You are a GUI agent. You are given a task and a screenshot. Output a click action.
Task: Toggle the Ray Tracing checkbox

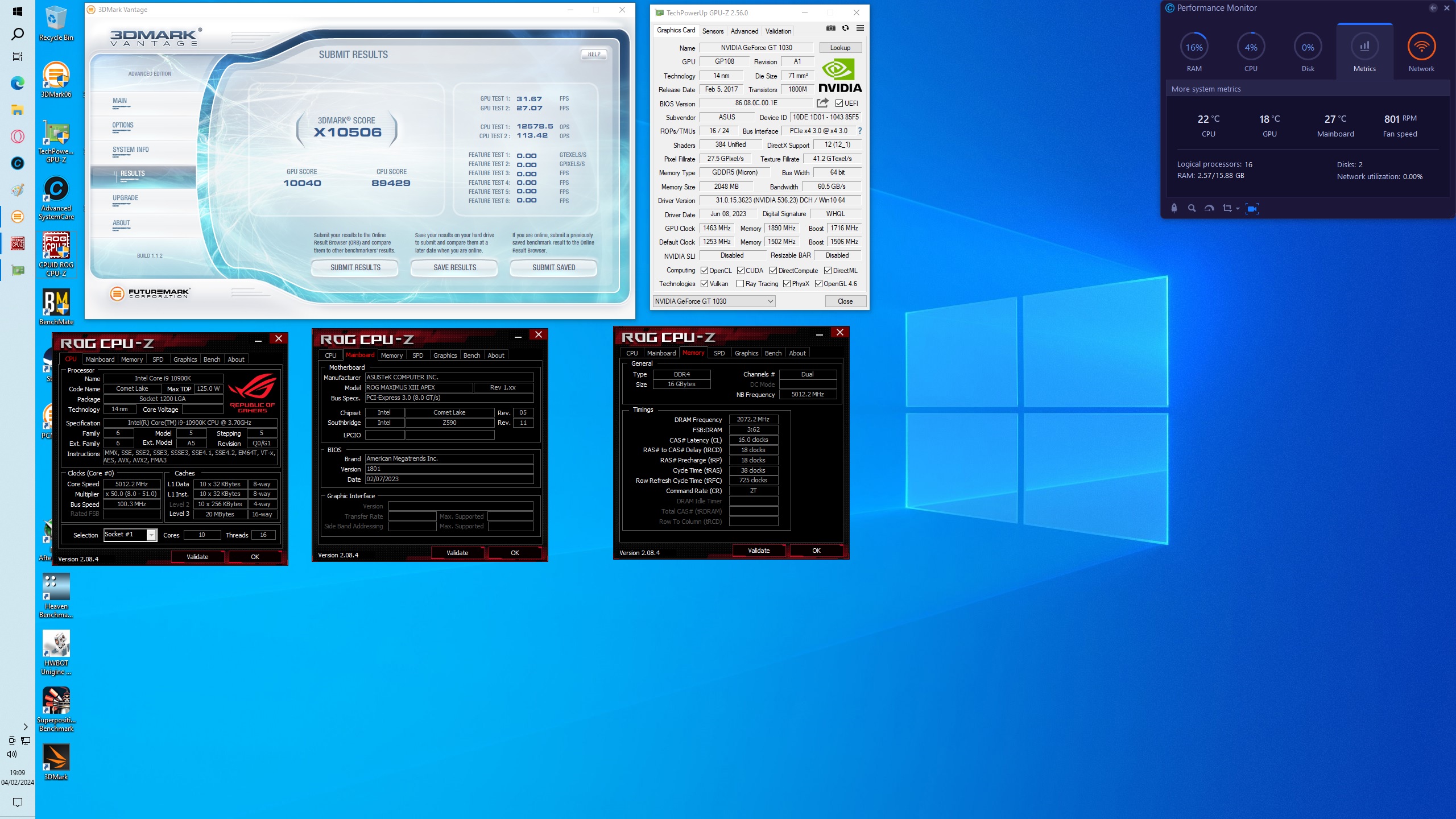pos(740,284)
